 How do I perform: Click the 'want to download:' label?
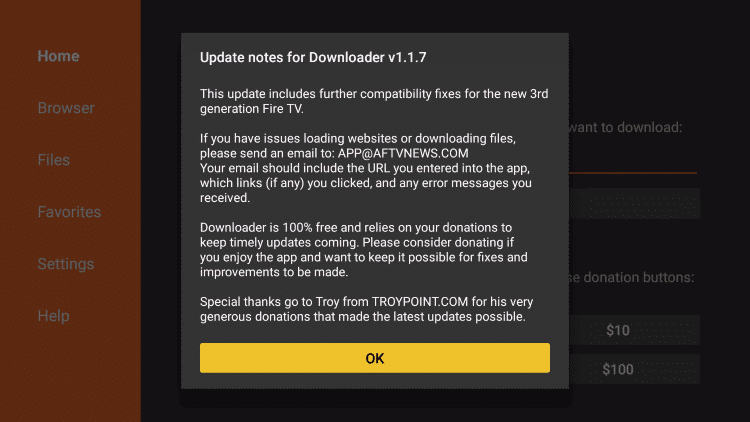626,127
